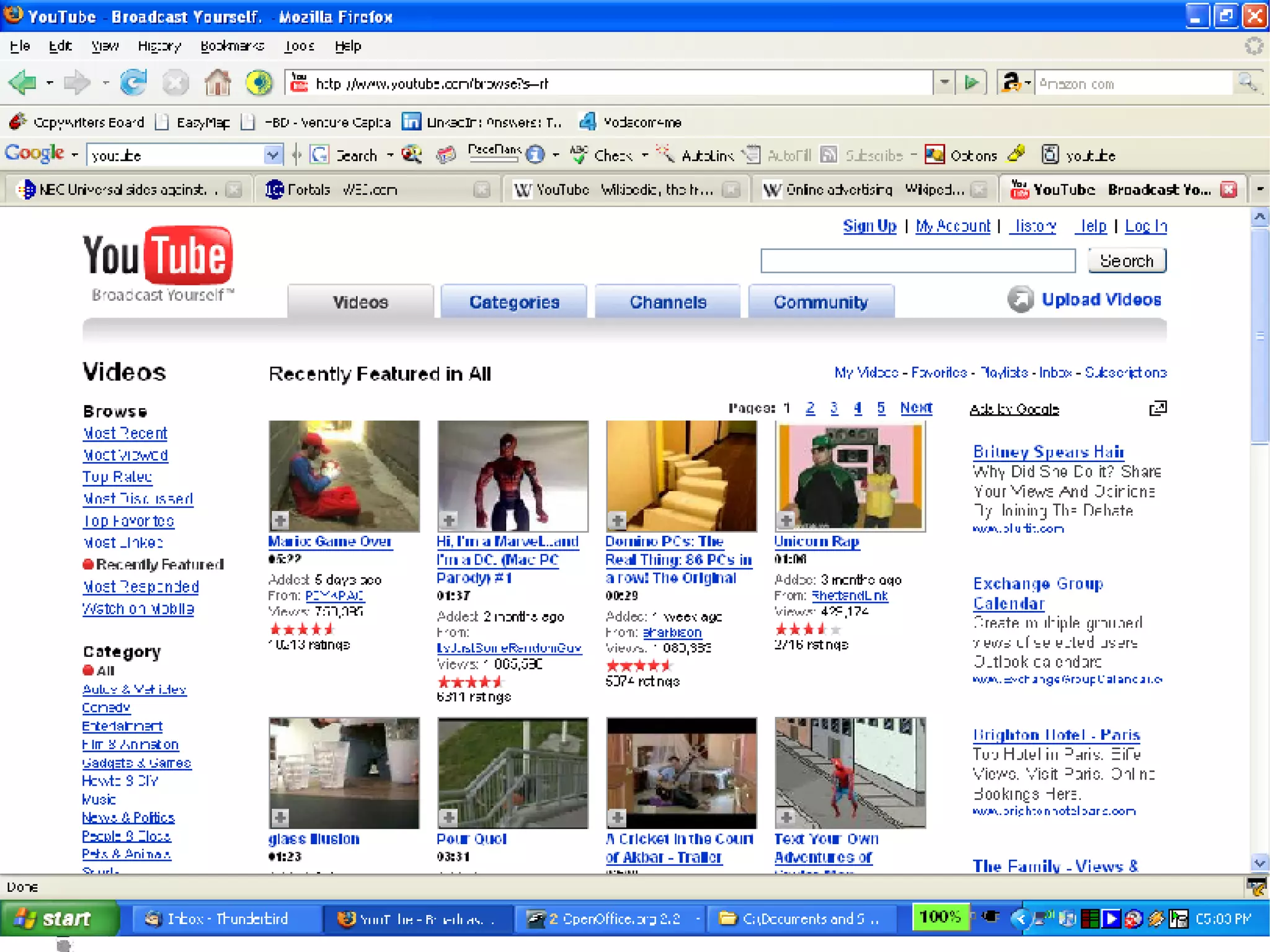
Task: Open the Check button dropdown arrow
Action: (x=644, y=155)
